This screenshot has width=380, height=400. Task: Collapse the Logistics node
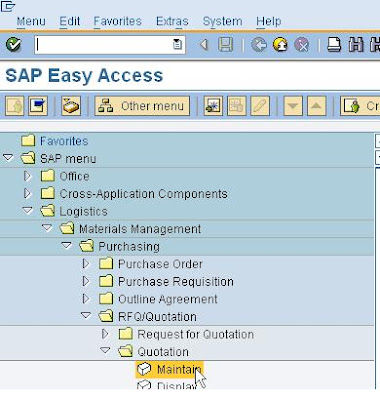27,210
